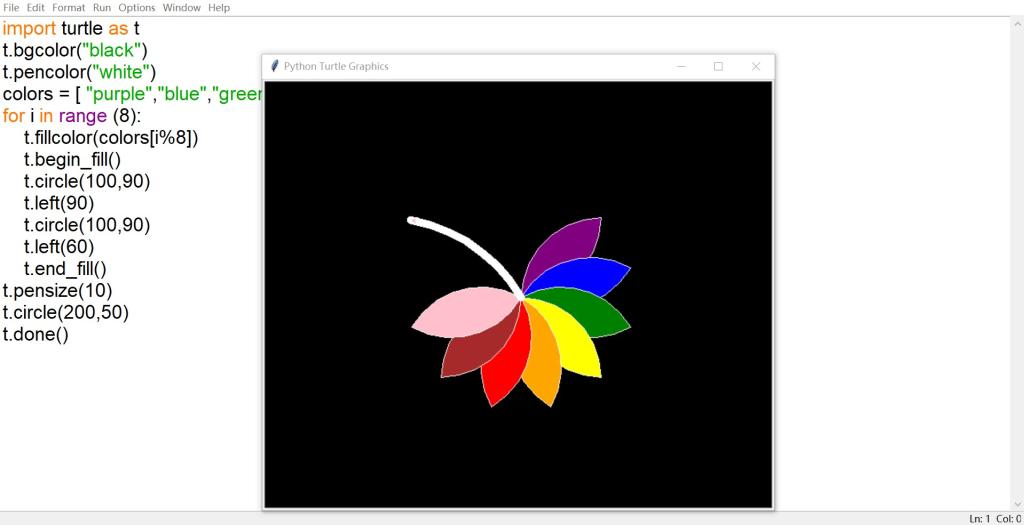Click the Python Turtle Graphics title text
Viewport: 1024px width, 525px height.
(336, 66)
